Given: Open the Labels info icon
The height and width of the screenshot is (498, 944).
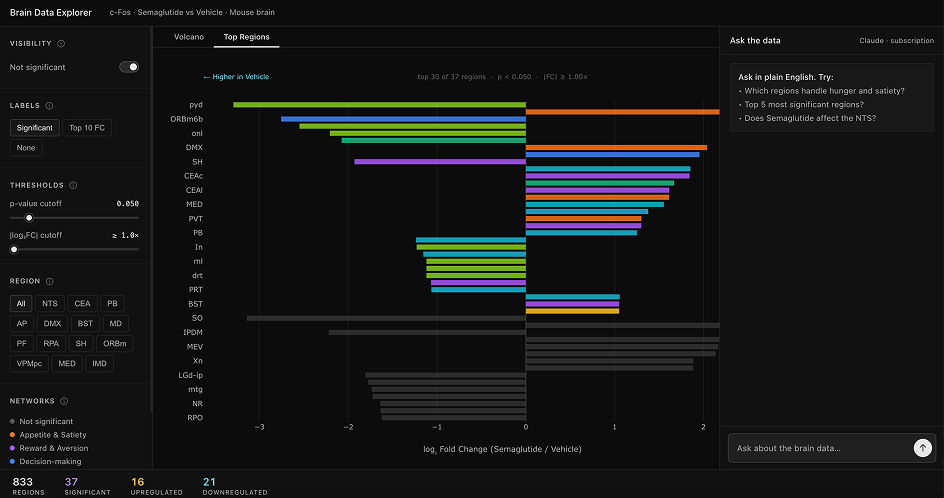Looking at the screenshot, I should 49,105.
